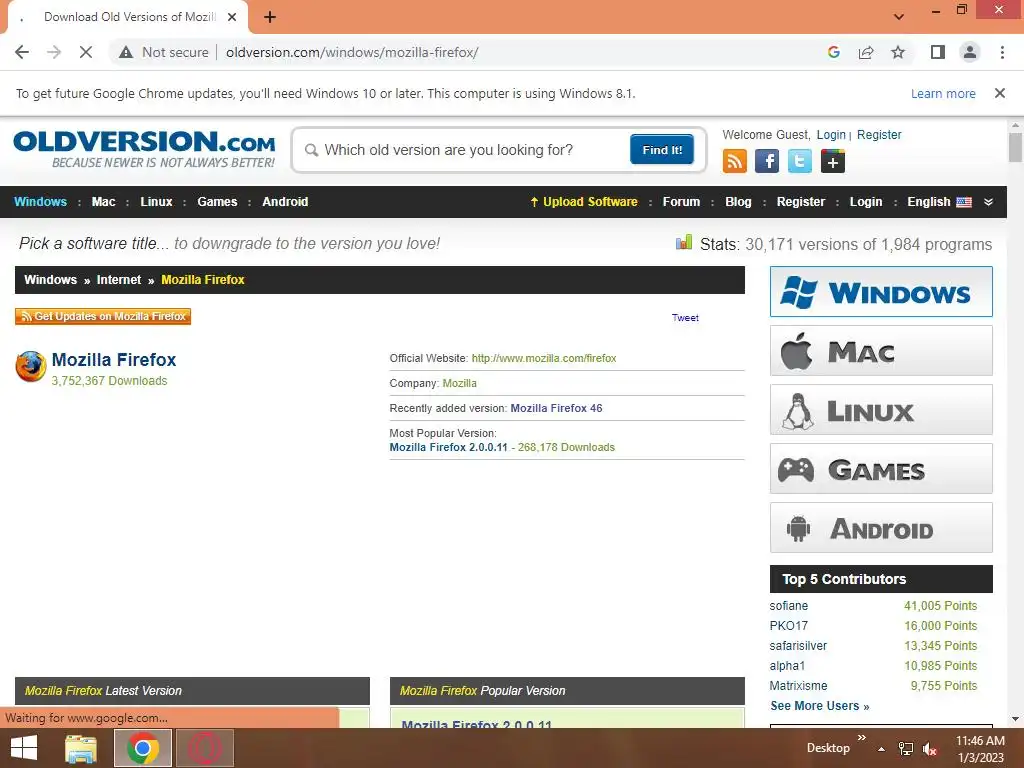This screenshot has width=1024, height=768.
Task: Click the Google icon in the address bar
Action: click(833, 52)
